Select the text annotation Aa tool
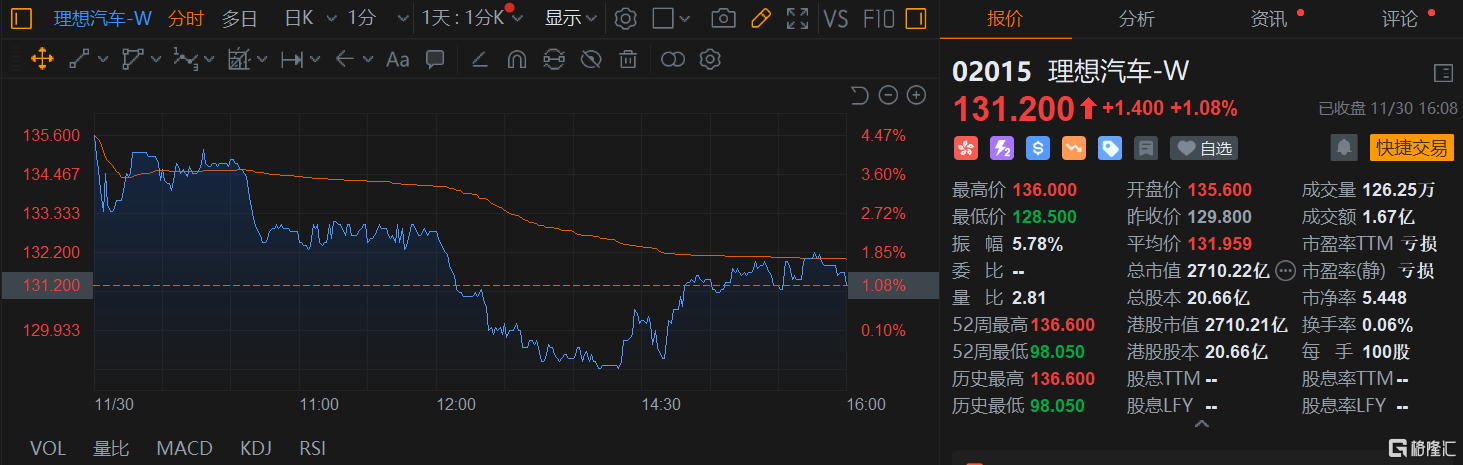Image resolution: width=1463 pixels, height=465 pixels. click(x=397, y=60)
